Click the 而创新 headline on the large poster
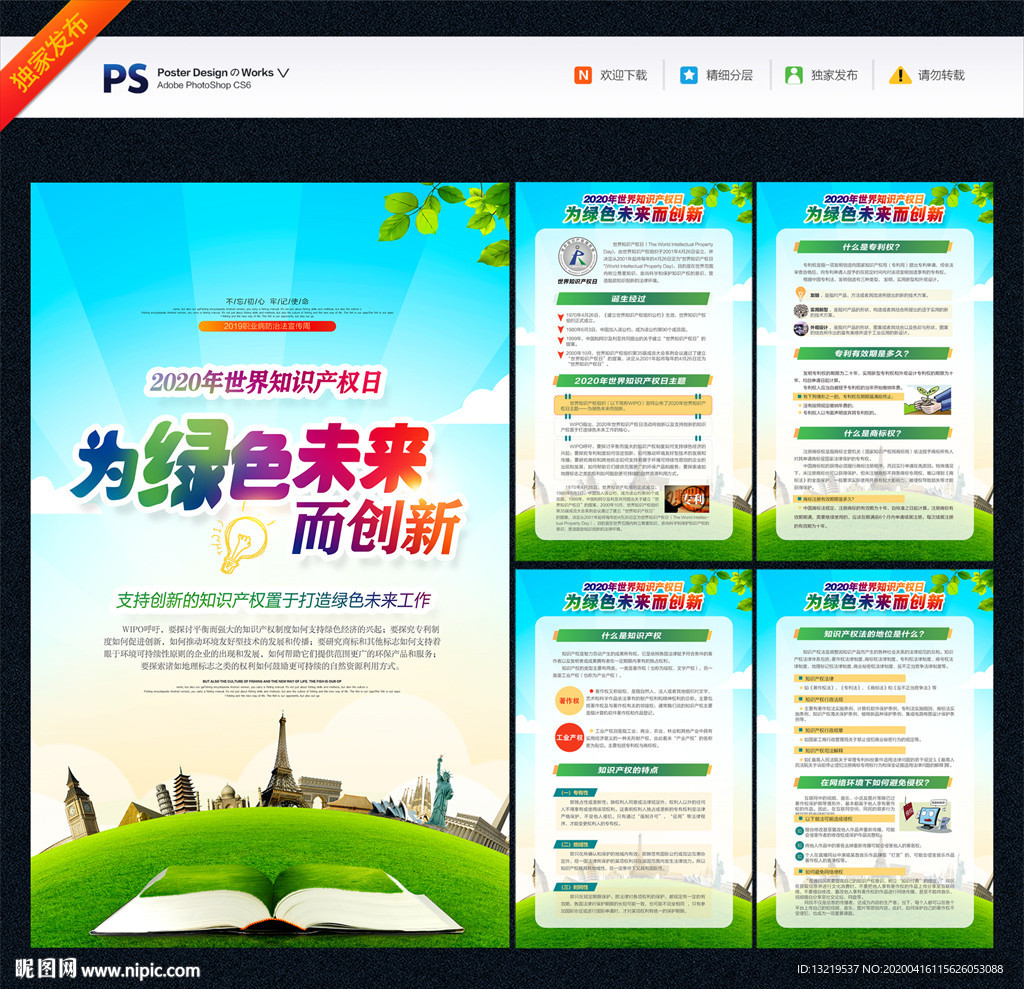 coord(376,528)
